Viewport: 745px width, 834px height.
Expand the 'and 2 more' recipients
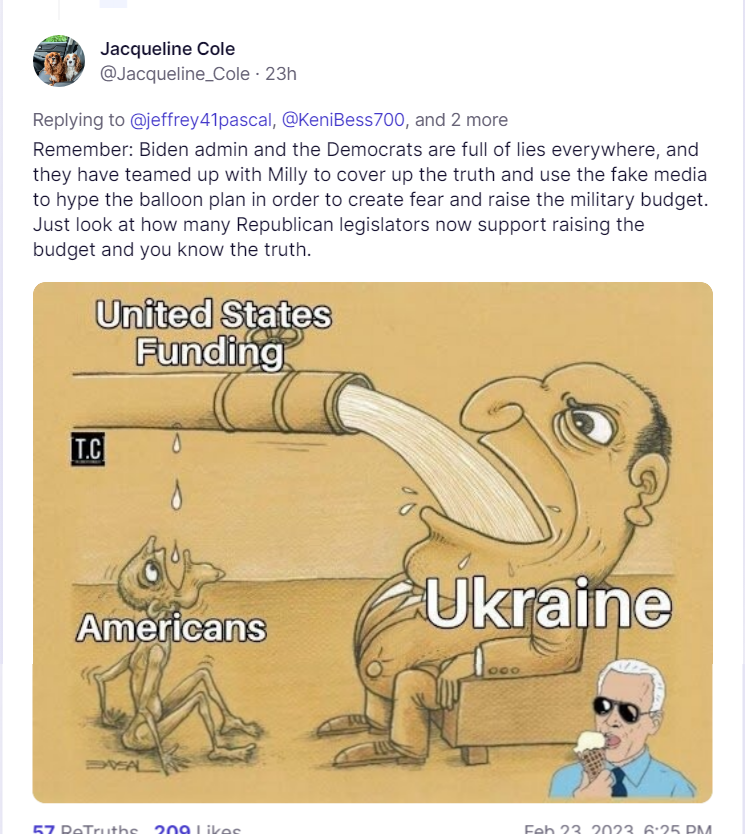461,120
